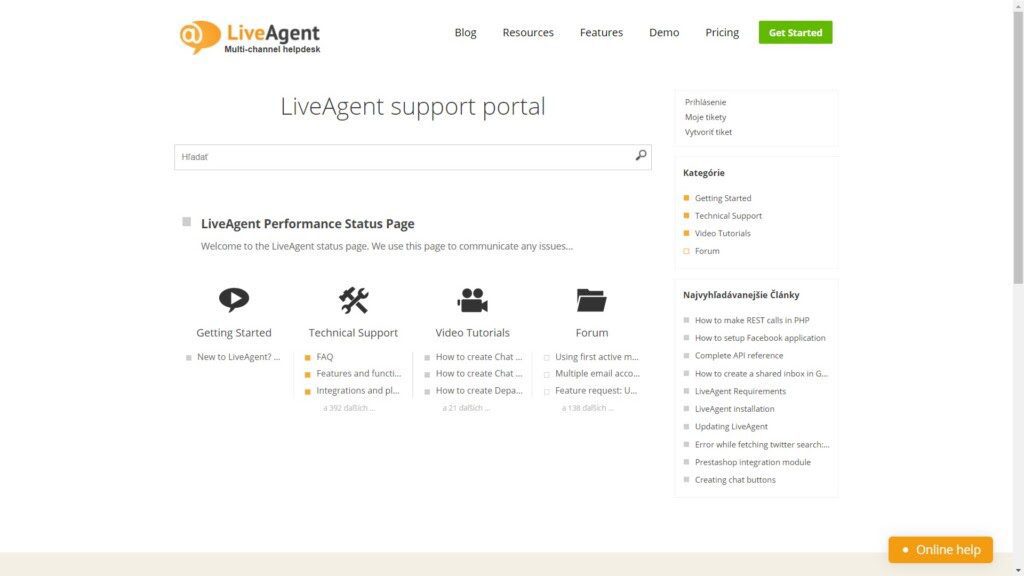1024x576 pixels.
Task: Click the Technical Support tools icon
Action: pyautogui.click(x=353, y=300)
